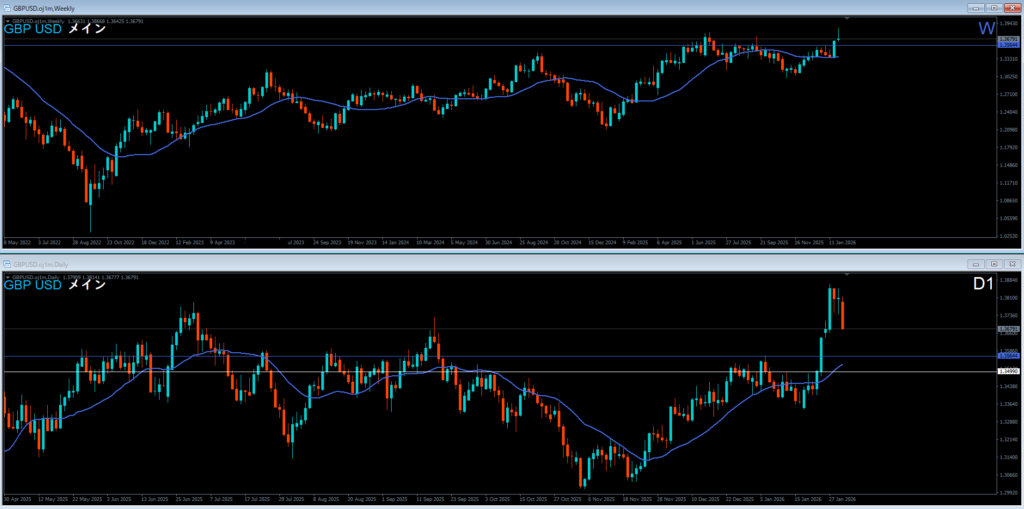Maximize the GBPUSD Weekly chart window
This screenshot has width=1024, height=509.
(x=993, y=6)
